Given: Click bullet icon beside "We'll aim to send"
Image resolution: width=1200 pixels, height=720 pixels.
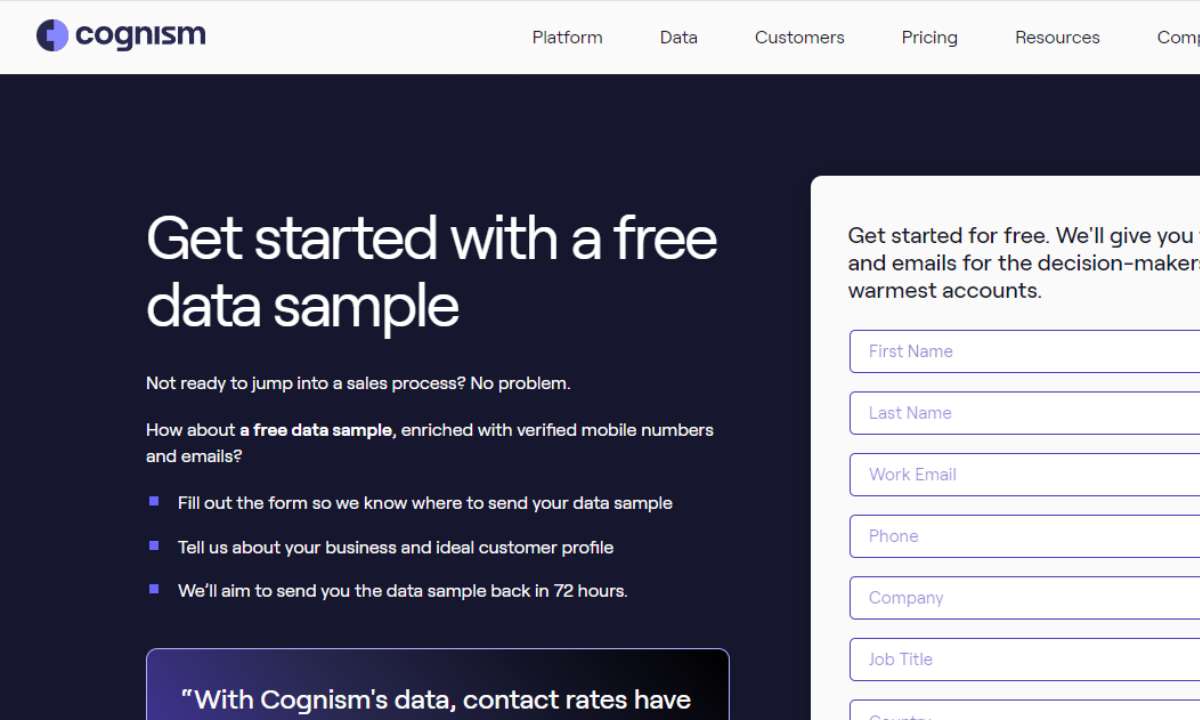Looking at the screenshot, I should coord(154,589).
